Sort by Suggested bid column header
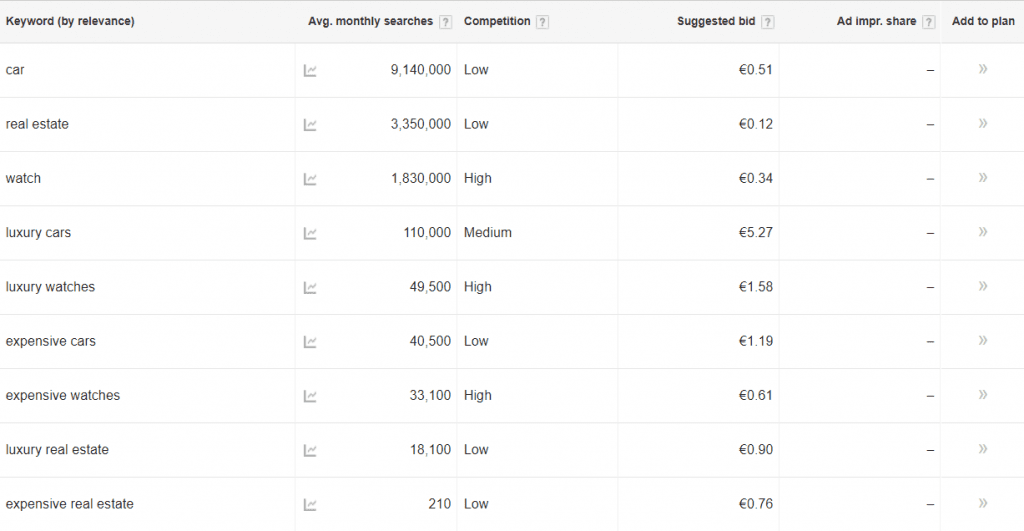Image resolution: width=1024 pixels, height=531 pixels. 716,21
